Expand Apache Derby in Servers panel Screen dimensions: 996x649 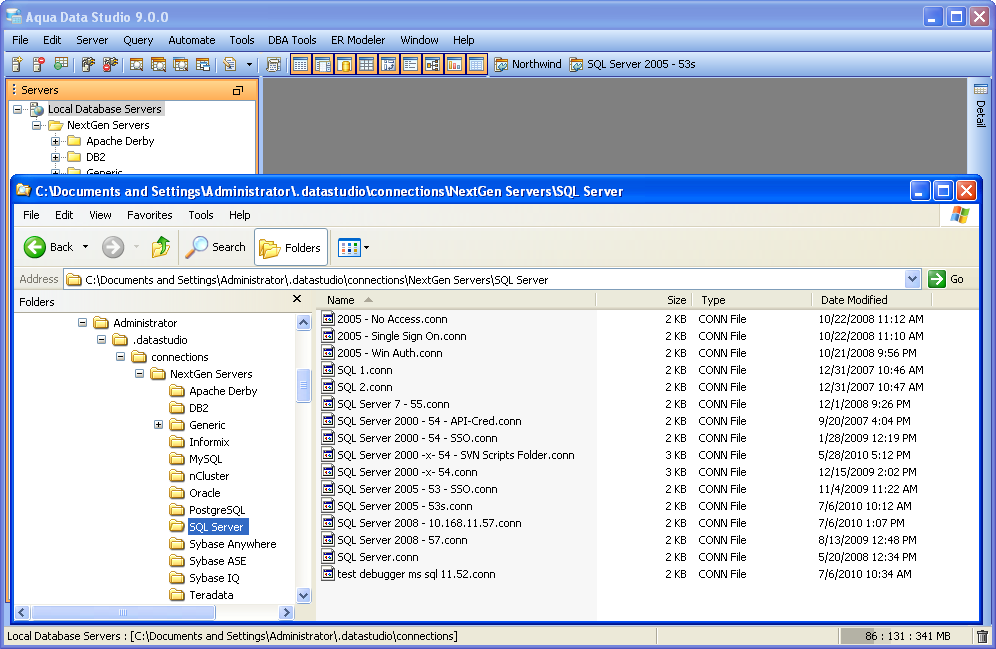(x=56, y=142)
